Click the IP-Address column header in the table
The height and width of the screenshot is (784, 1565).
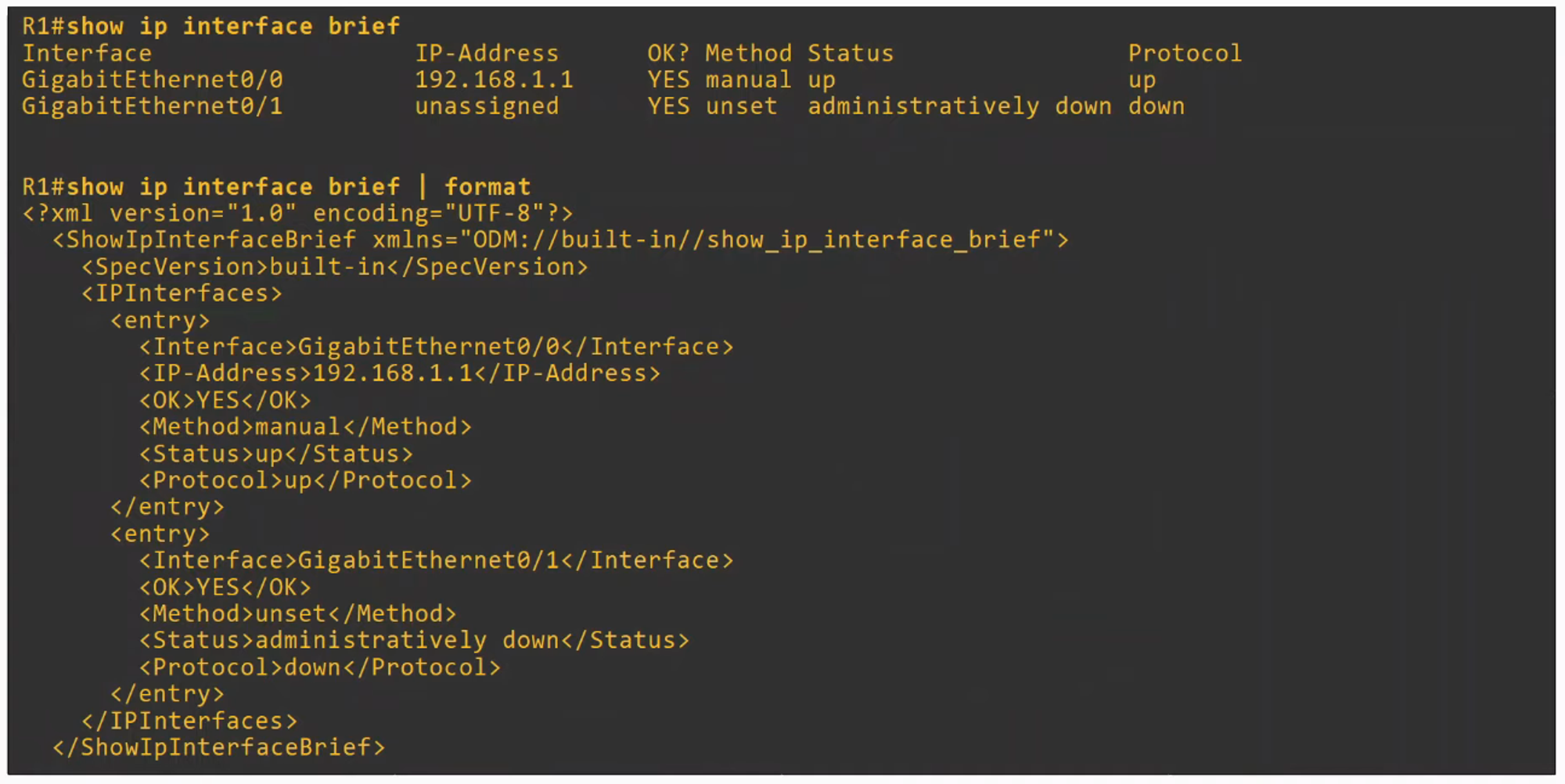[486, 53]
